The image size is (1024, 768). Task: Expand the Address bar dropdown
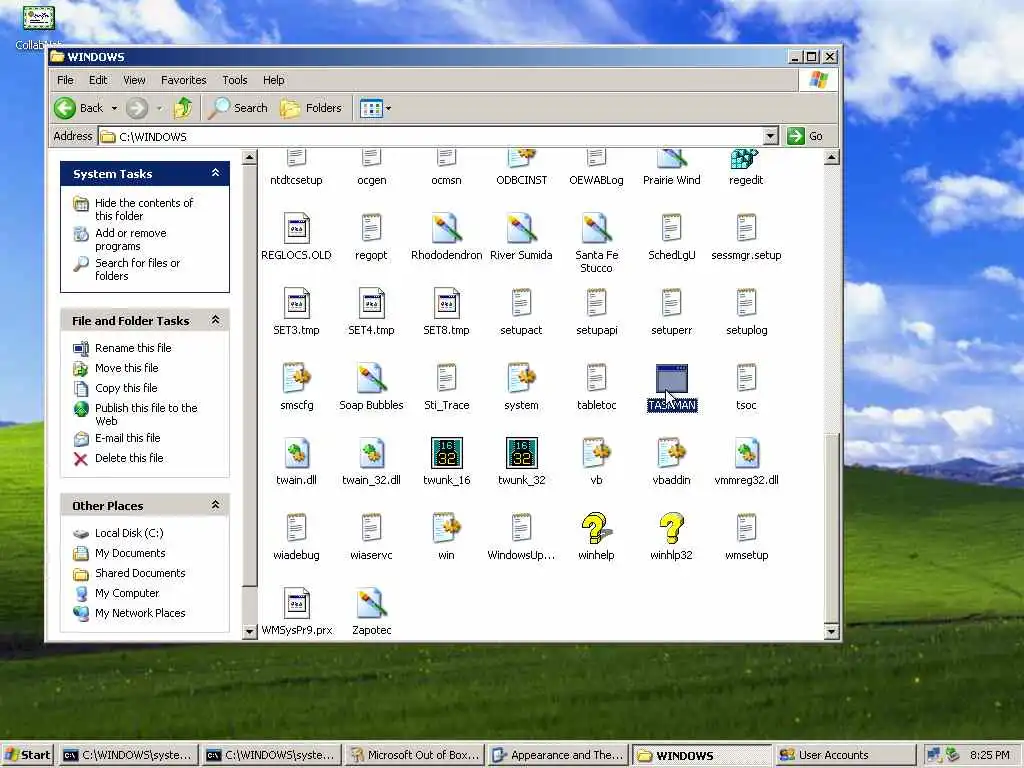[771, 136]
